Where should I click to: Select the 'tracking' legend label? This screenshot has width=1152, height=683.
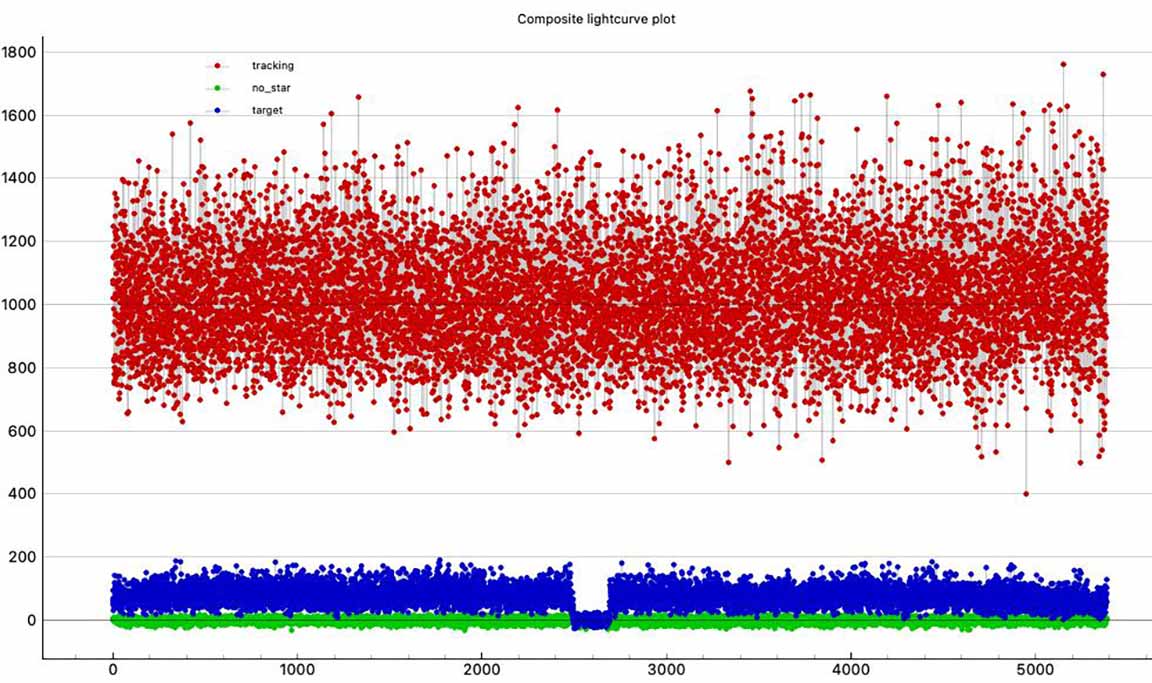click(272, 65)
